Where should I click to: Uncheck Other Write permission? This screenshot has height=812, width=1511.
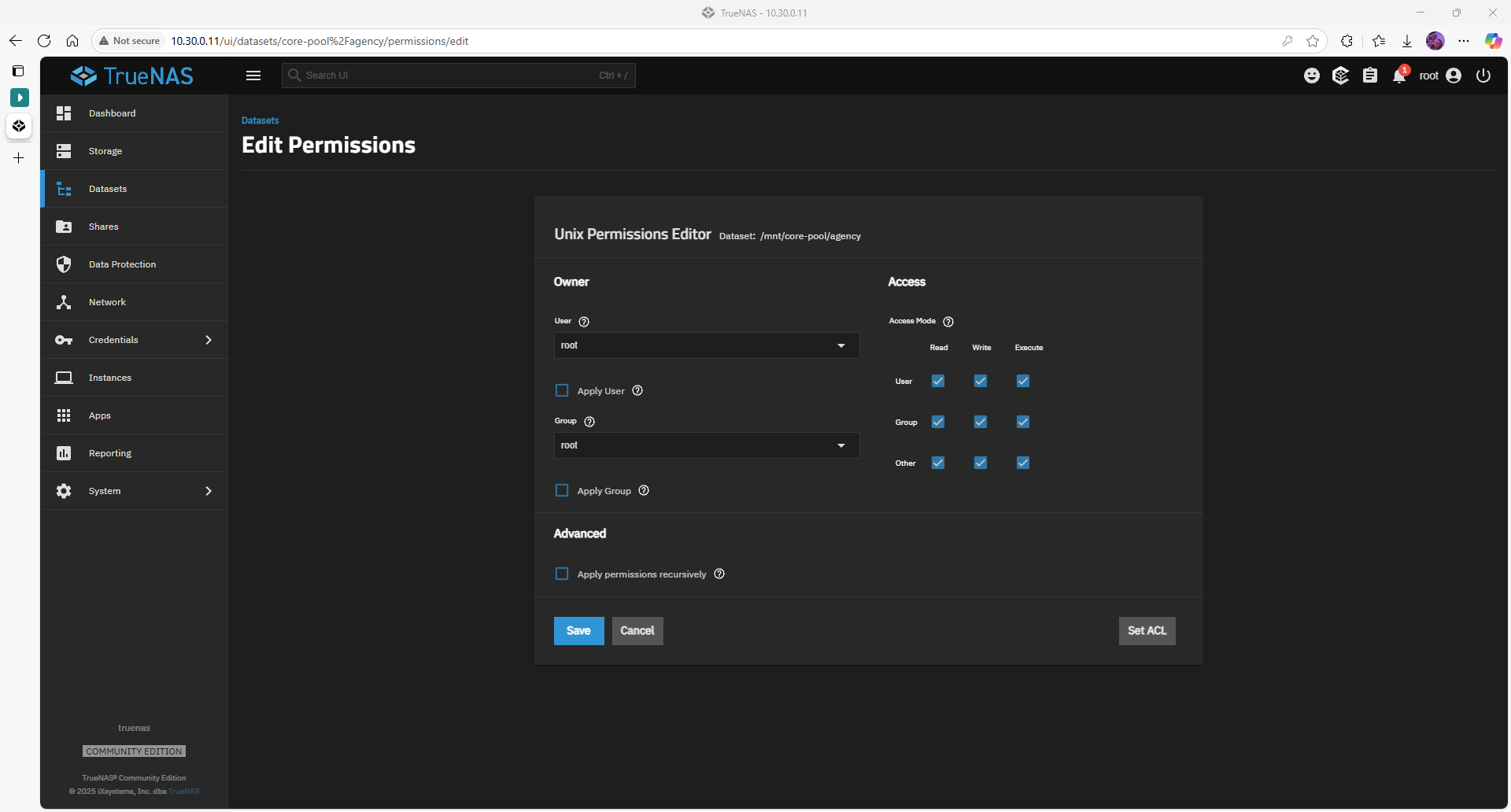point(981,463)
